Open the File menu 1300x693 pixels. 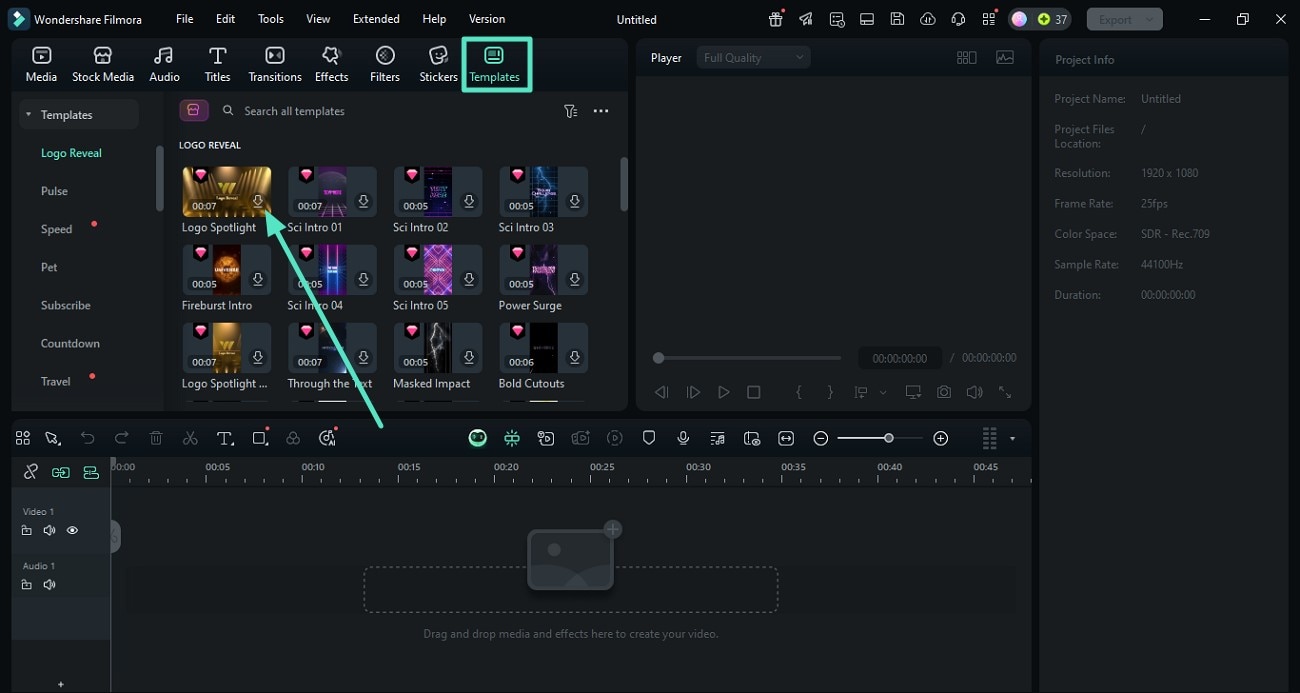[x=185, y=19]
